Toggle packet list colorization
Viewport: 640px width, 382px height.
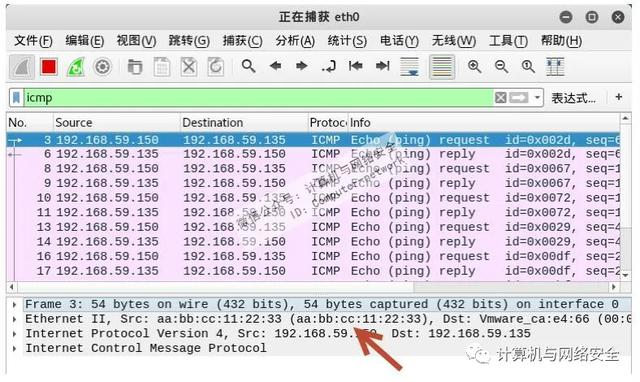pyautogui.click(x=442, y=67)
